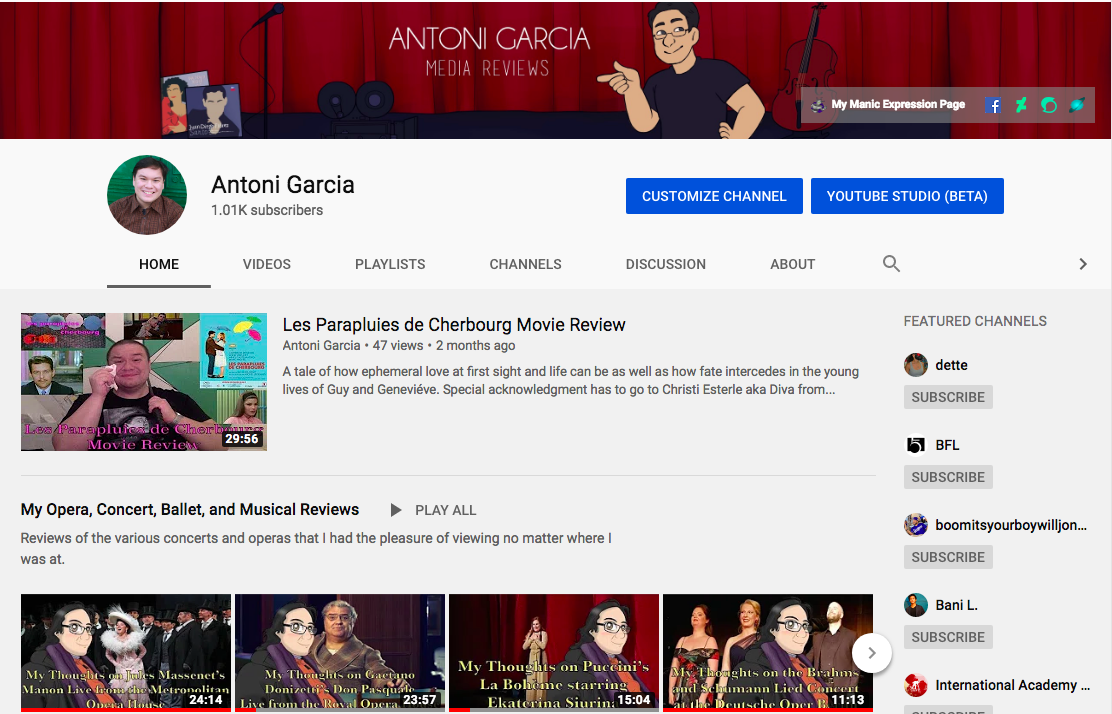
Task: Open the Playlists tab
Action: (x=390, y=264)
